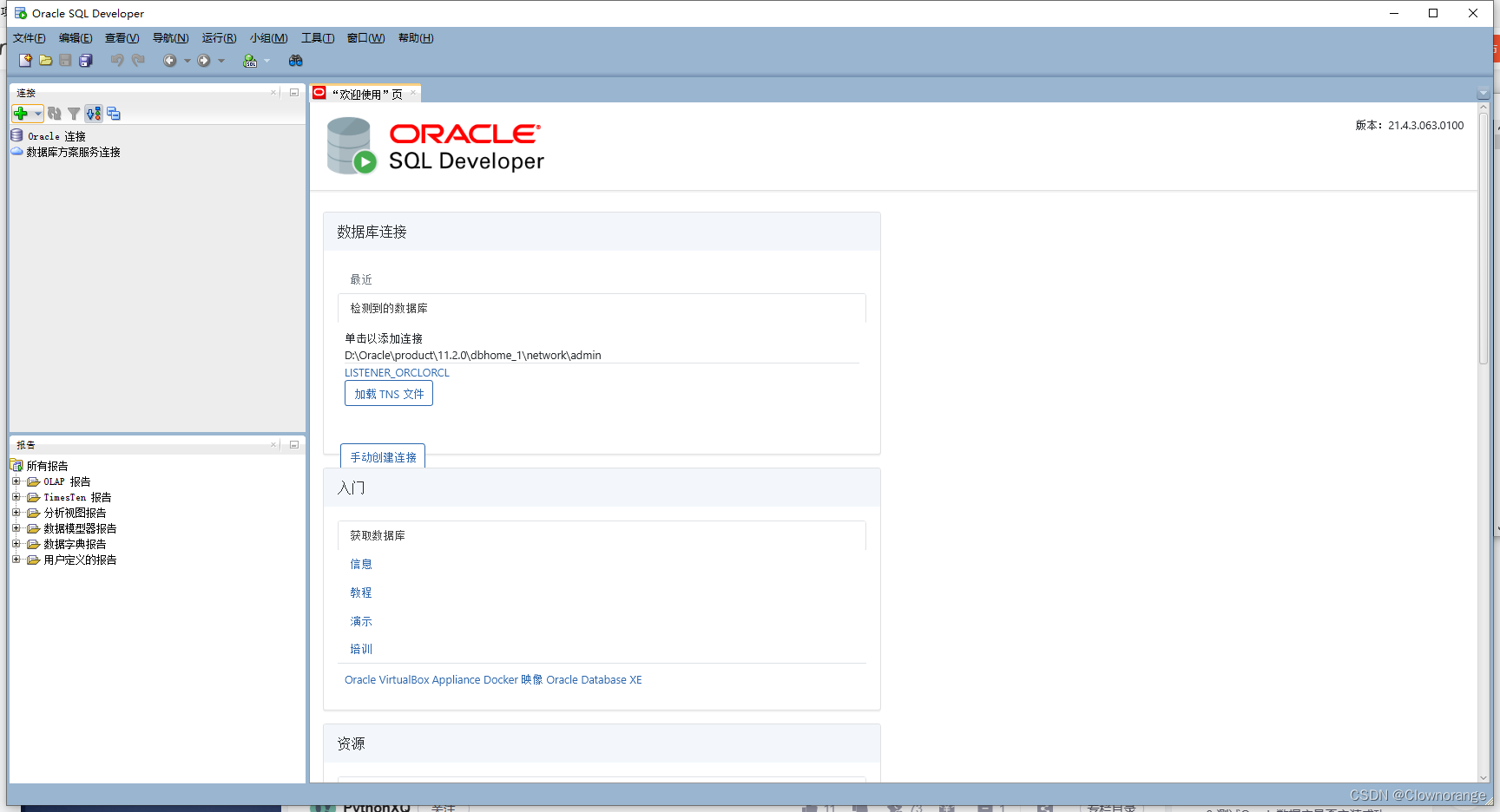
Task: Click the 手动创建连接 button
Action: (x=383, y=456)
